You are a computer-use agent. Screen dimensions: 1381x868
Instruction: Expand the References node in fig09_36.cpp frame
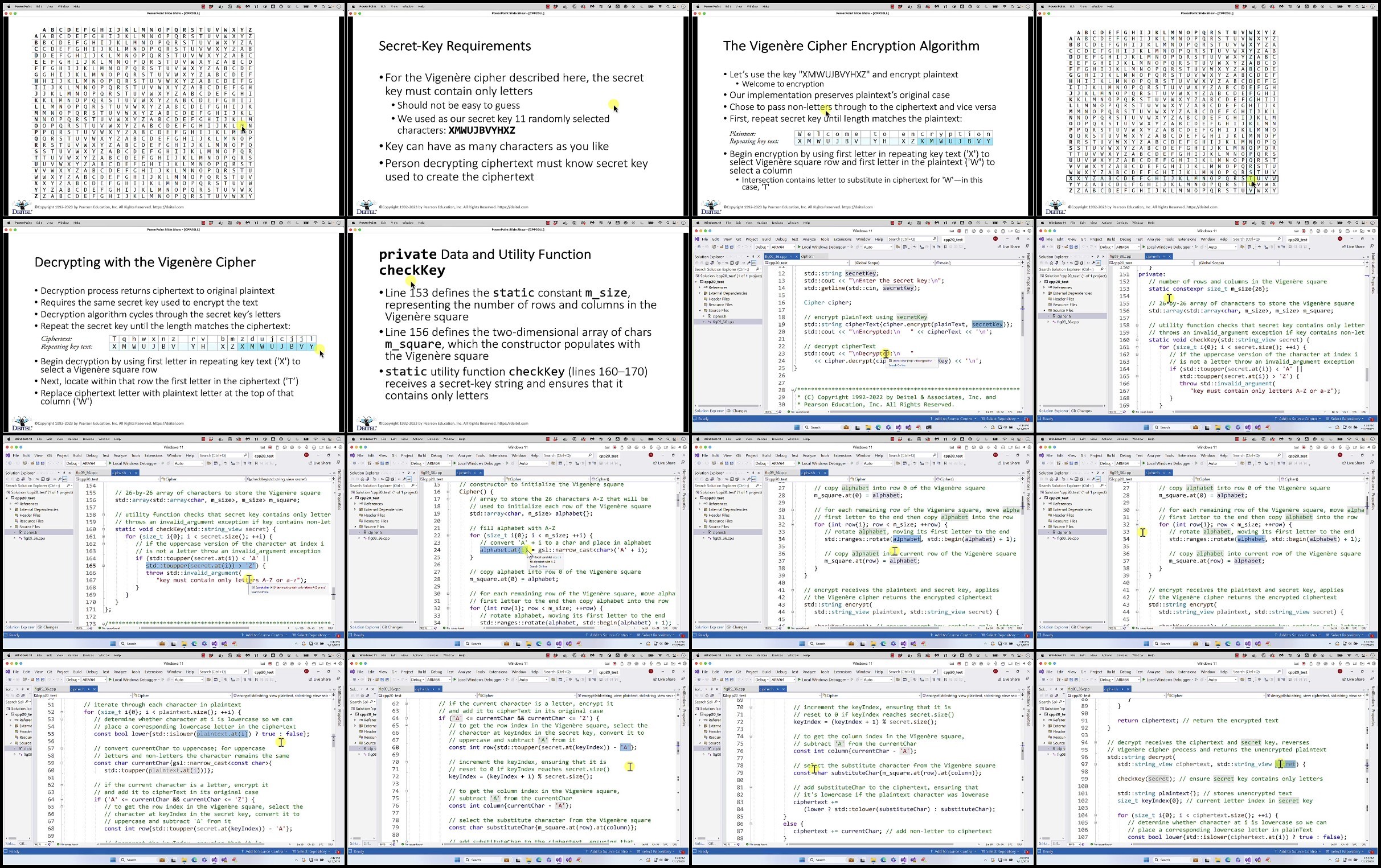(x=700, y=287)
